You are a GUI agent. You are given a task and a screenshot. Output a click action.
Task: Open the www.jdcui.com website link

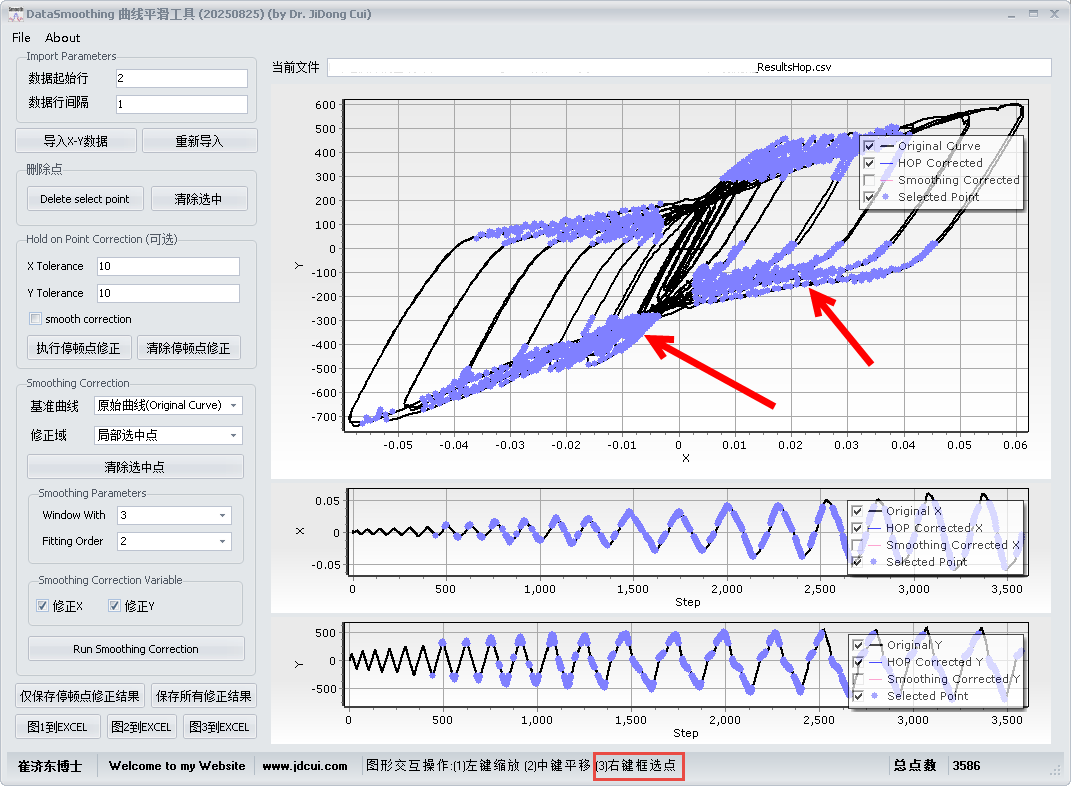pos(305,766)
